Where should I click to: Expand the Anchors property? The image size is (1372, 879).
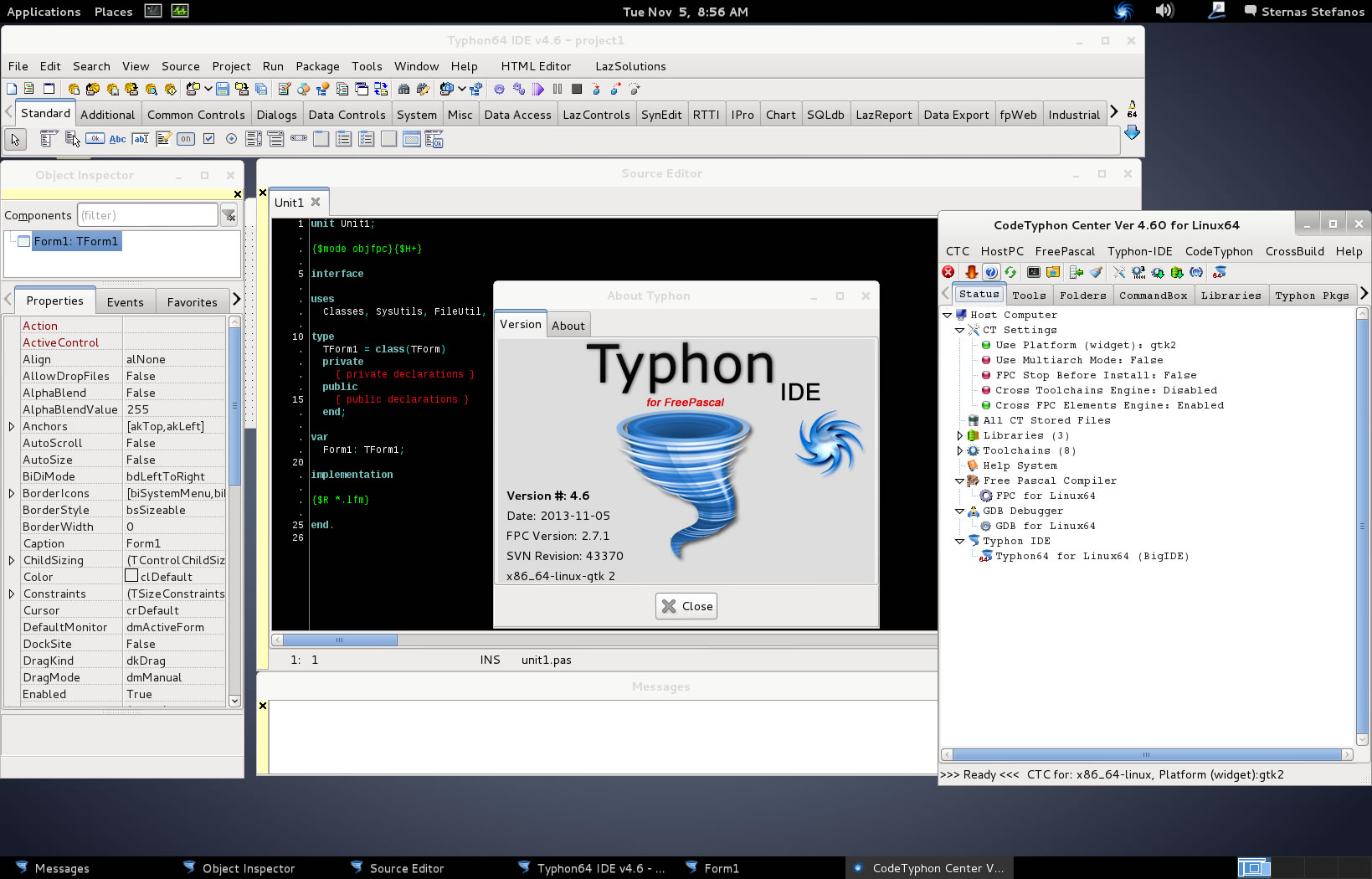point(11,426)
